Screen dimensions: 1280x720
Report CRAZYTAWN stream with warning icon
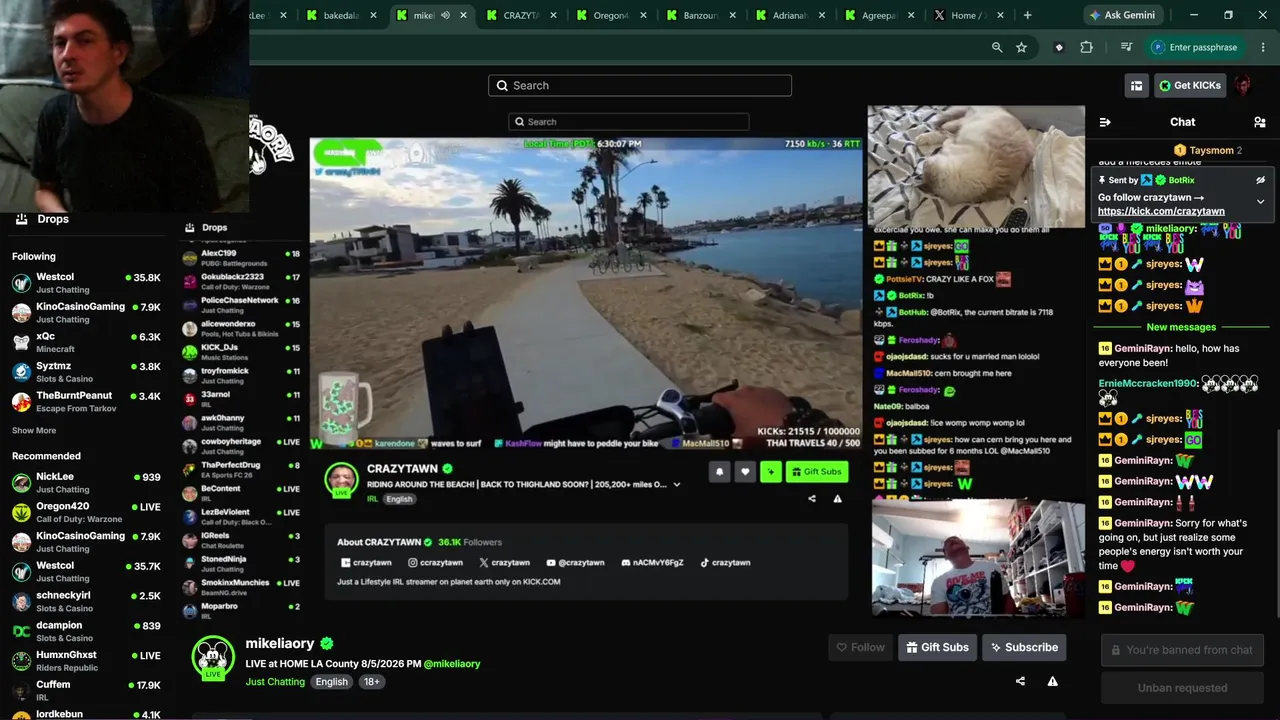[838, 499]
